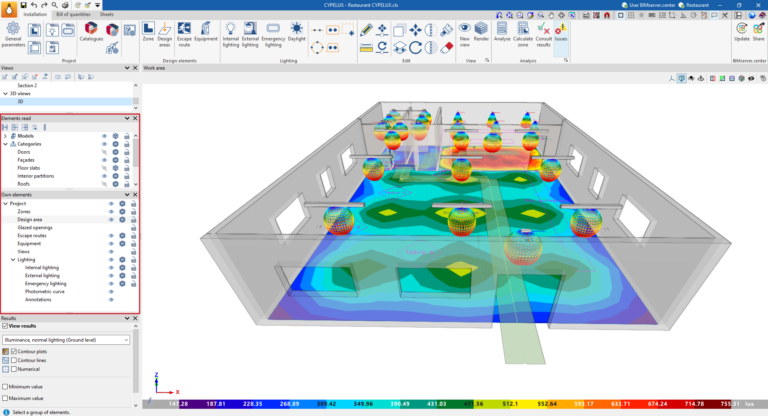
Task: Collapse the Categories tree node
Action: coord(5,144)
